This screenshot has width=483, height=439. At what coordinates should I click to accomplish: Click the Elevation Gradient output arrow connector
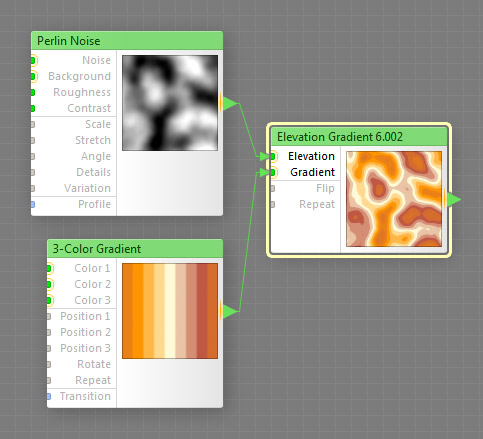[453, 200]
